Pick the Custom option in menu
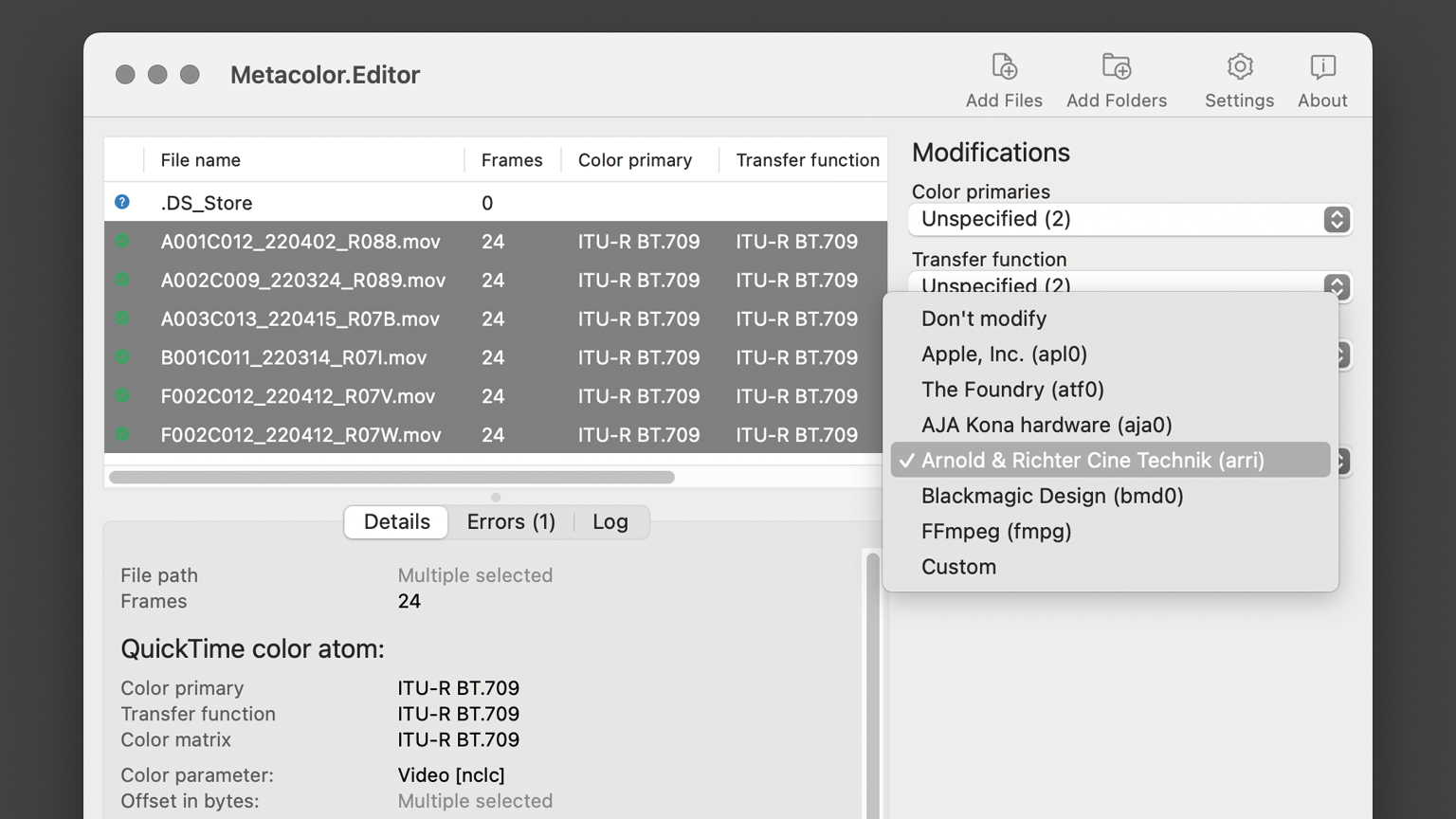The height and width of the screenshot is (819, 1456). (x=958, y=567)
